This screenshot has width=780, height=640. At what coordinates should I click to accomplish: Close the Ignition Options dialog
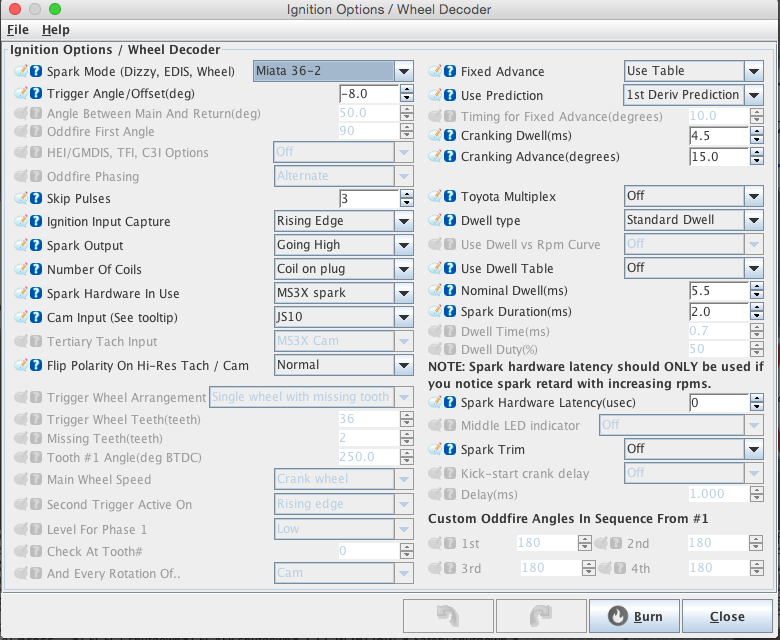727,616
